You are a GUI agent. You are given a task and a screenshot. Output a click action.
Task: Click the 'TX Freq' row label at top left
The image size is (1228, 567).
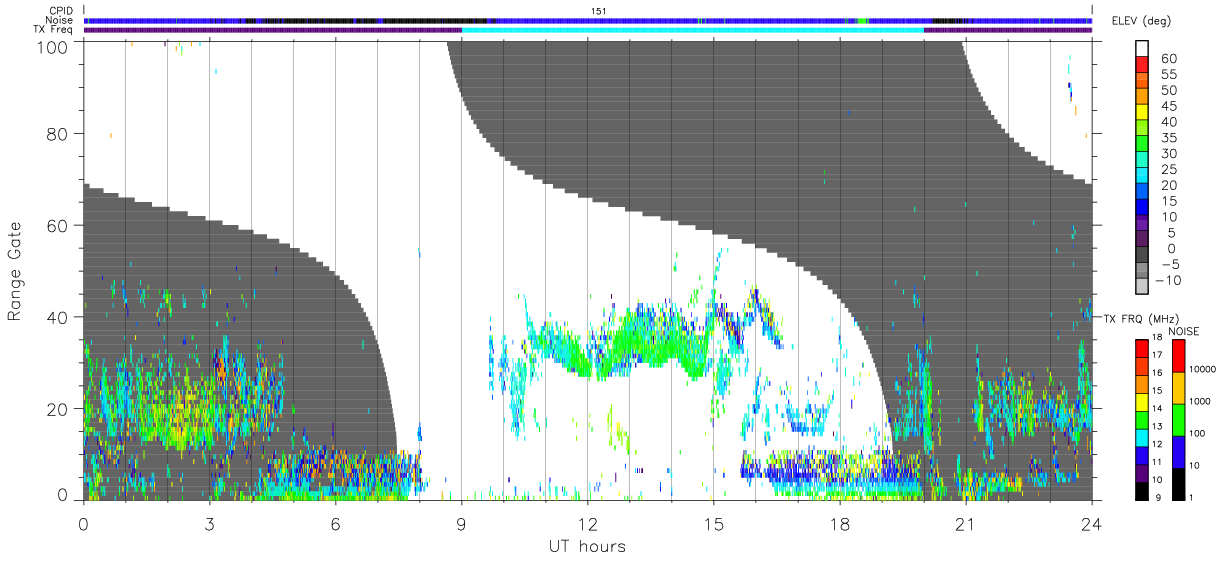point(55,30)
